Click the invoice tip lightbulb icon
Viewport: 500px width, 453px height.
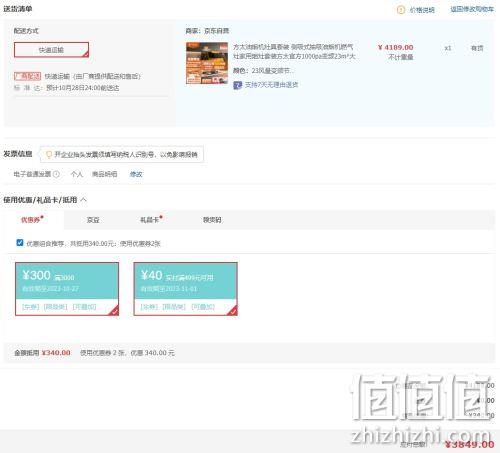click(x=49, y=154)
